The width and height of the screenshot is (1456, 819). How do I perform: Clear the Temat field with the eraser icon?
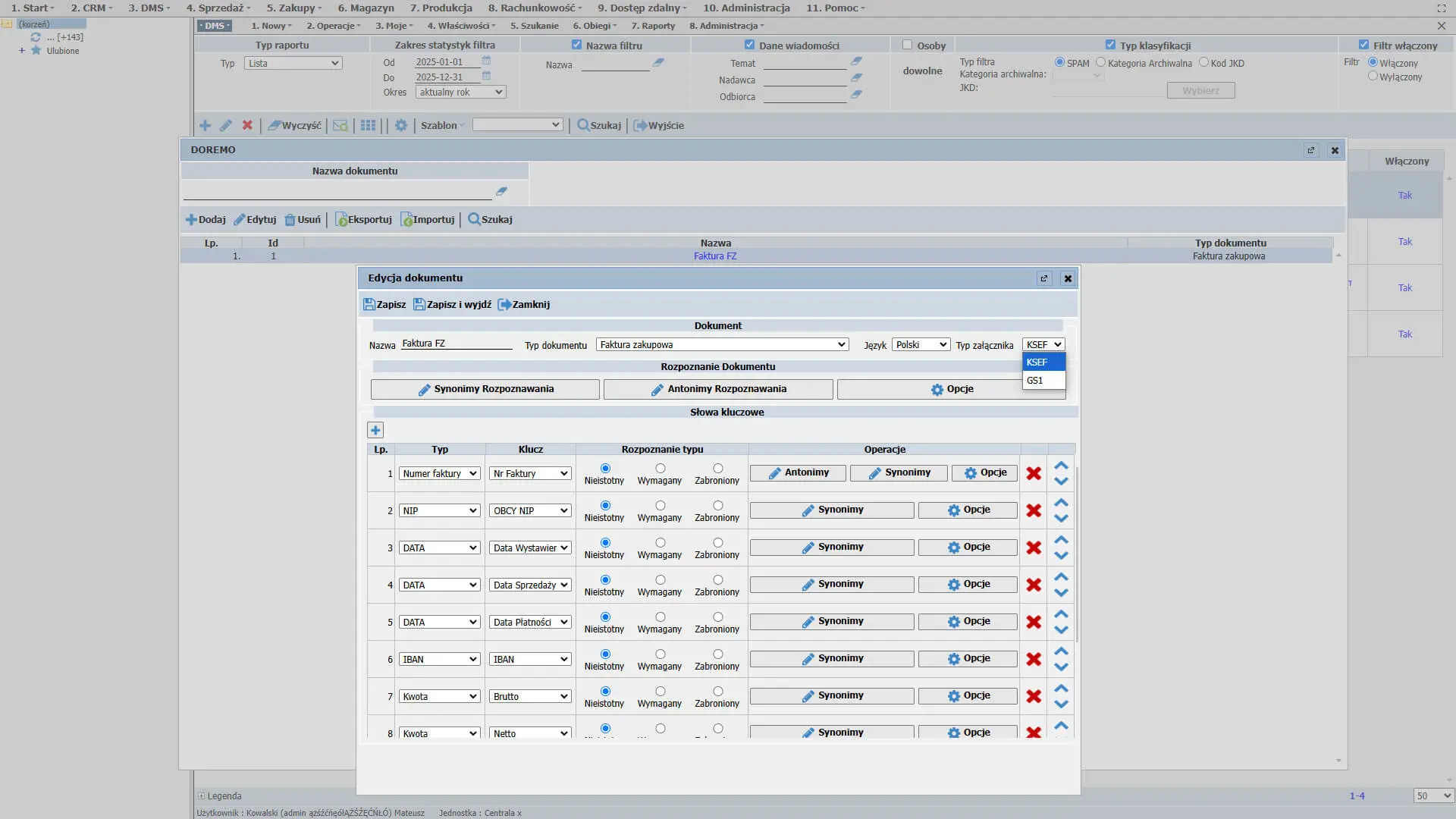point(856,61)
